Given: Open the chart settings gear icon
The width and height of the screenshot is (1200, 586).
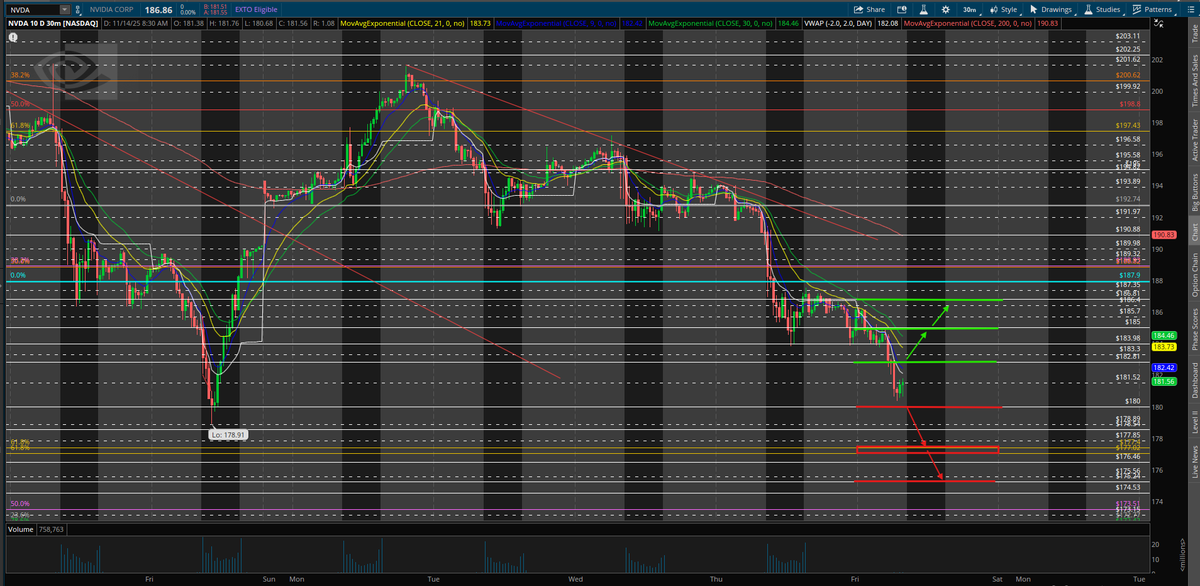Looking at the screenshot, I should coord(946,9).
